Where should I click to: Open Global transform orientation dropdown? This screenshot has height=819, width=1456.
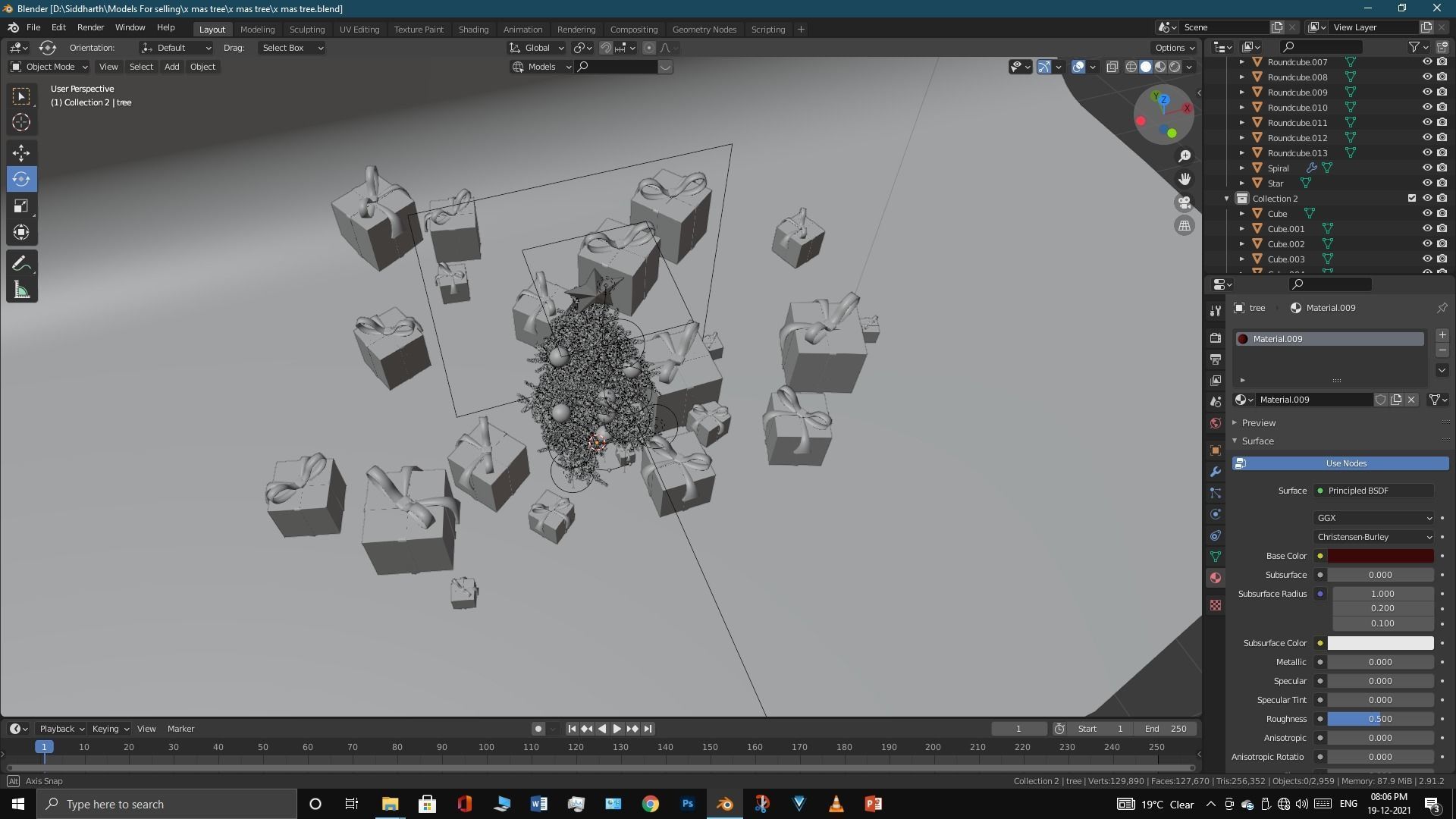coord(538,48)
